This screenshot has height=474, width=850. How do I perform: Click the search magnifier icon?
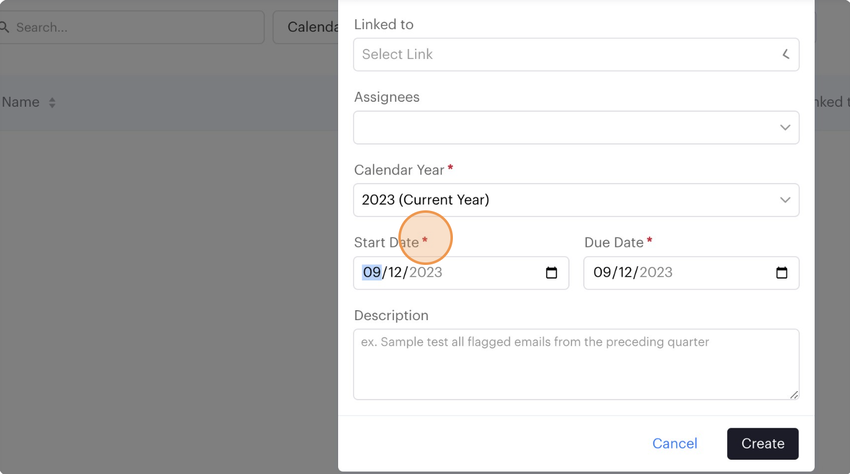click(x=4, y=27)
